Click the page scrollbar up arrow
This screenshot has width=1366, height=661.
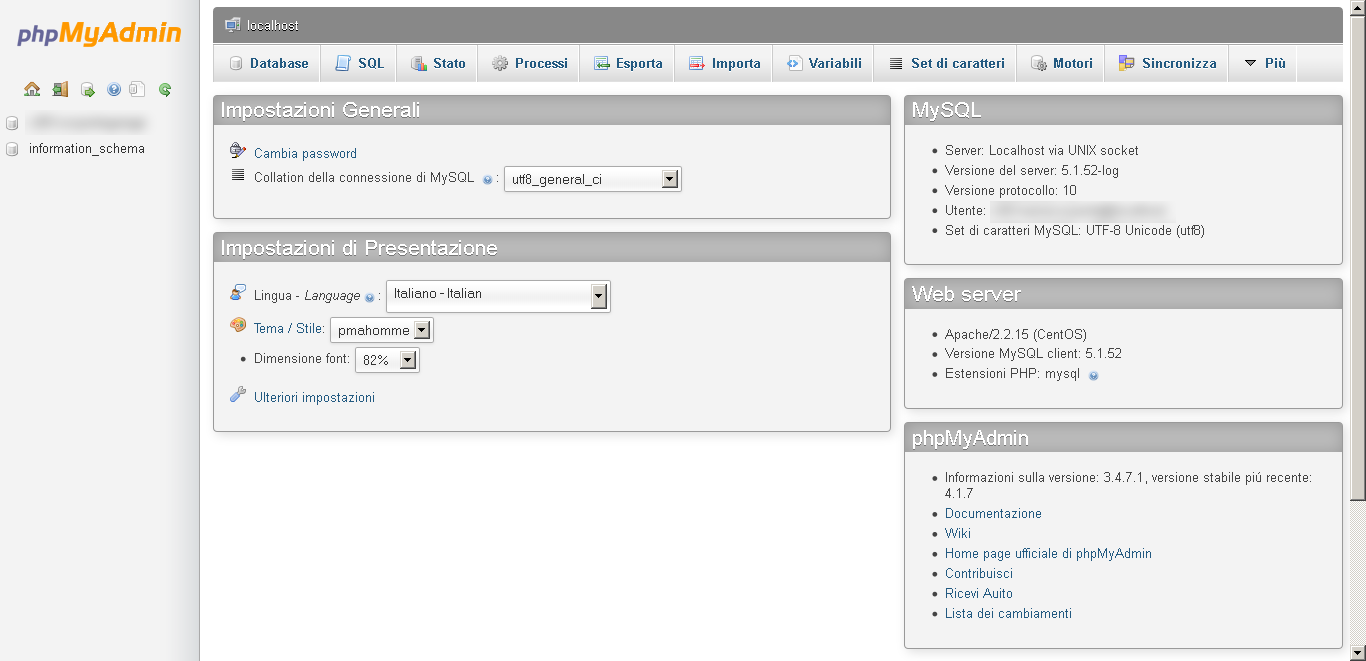[x=1357, y=8]
